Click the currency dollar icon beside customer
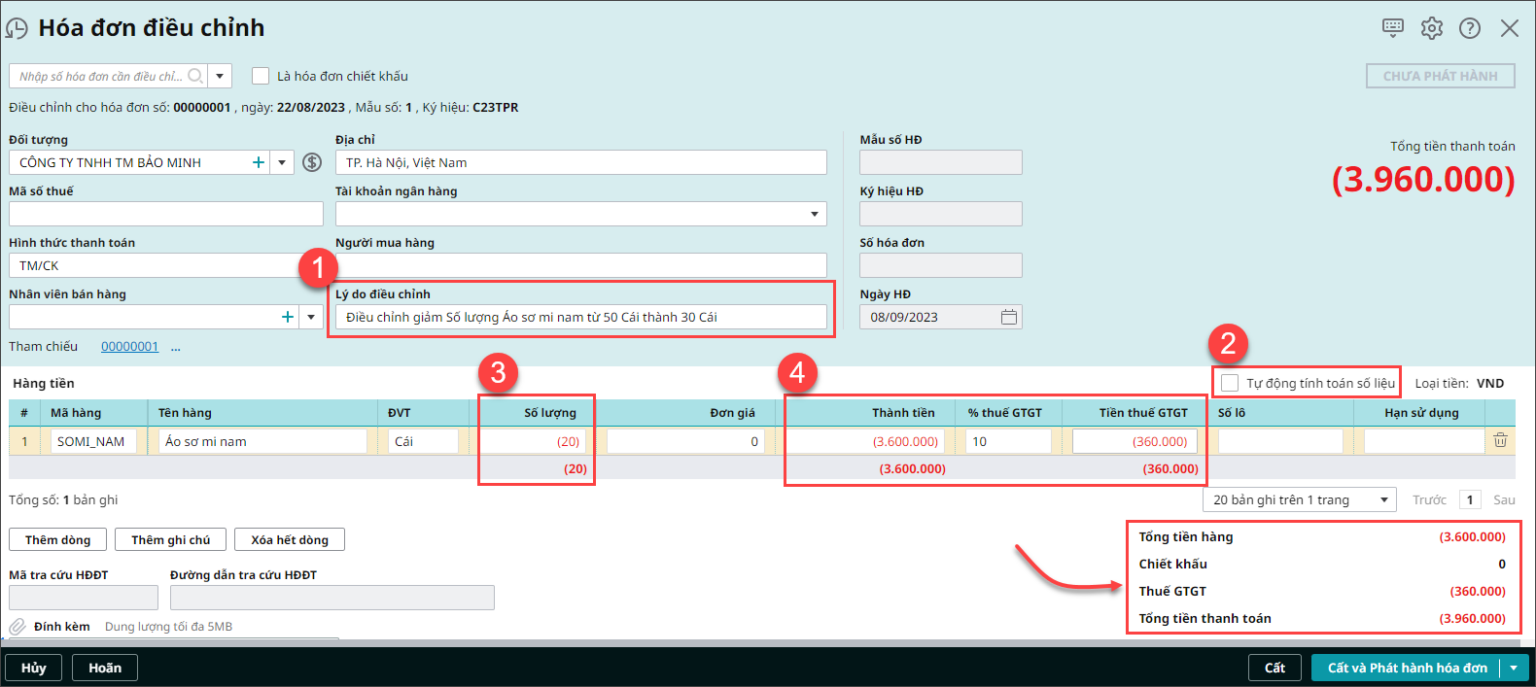Image resolution: width=1536 pixels, height=687 pixels. click(312, 162)
